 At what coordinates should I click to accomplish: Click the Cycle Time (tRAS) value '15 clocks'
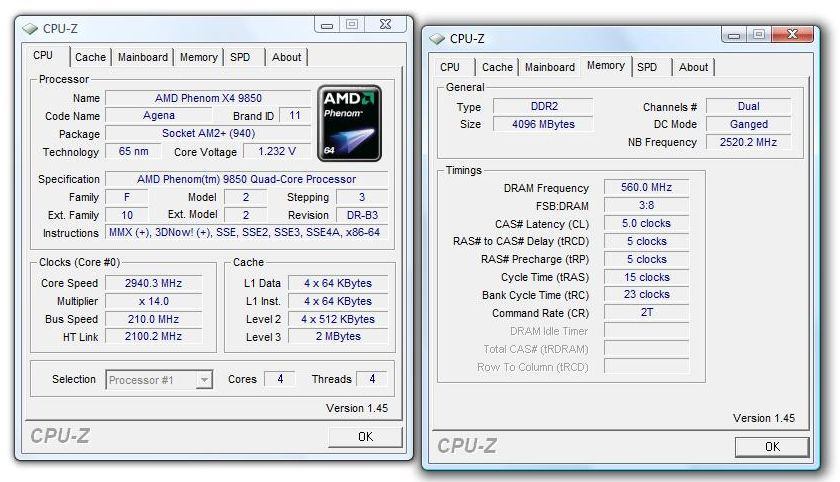pos(646,277)
